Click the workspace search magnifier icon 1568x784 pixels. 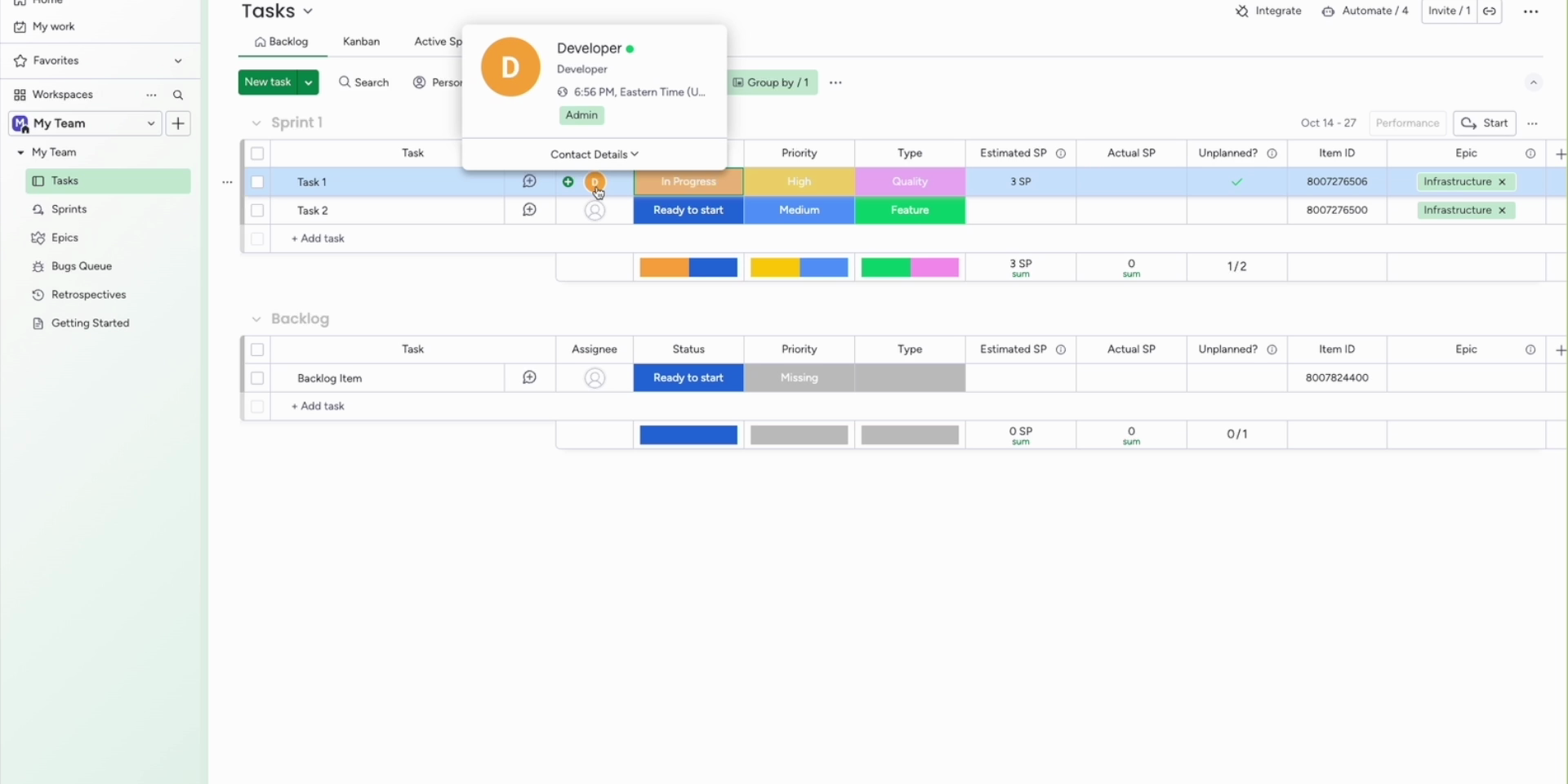point(178,95)
